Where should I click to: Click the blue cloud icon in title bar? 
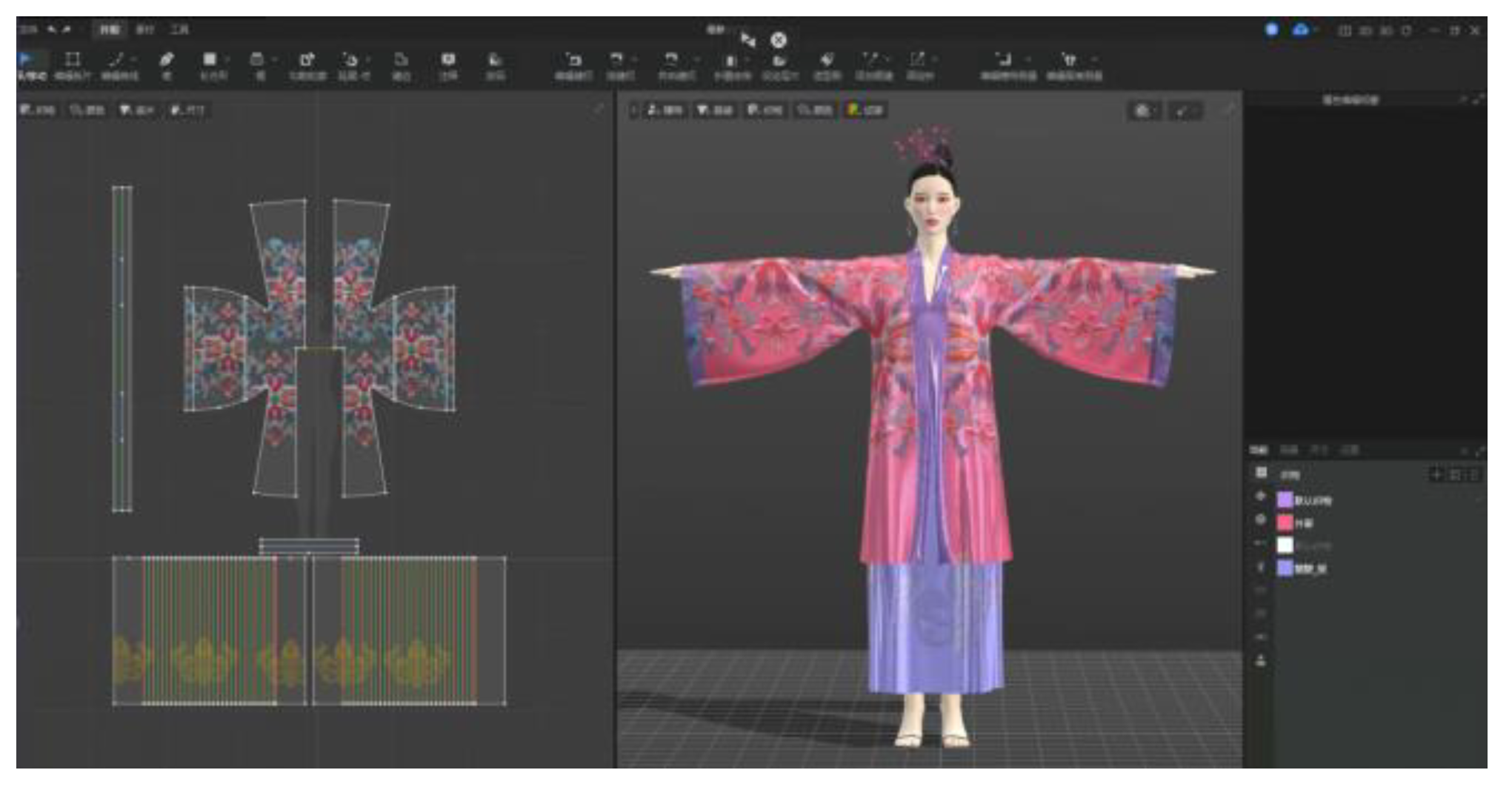click(x=1300, y=30)
